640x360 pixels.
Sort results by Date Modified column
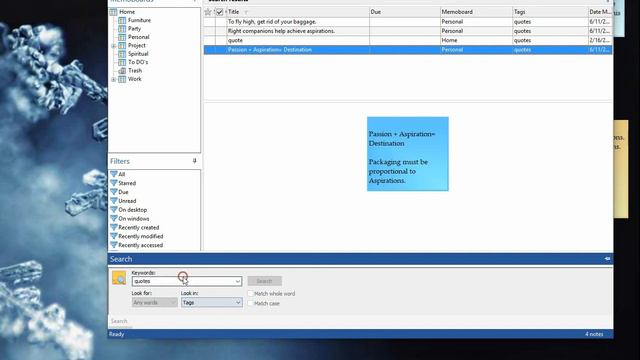600,12
